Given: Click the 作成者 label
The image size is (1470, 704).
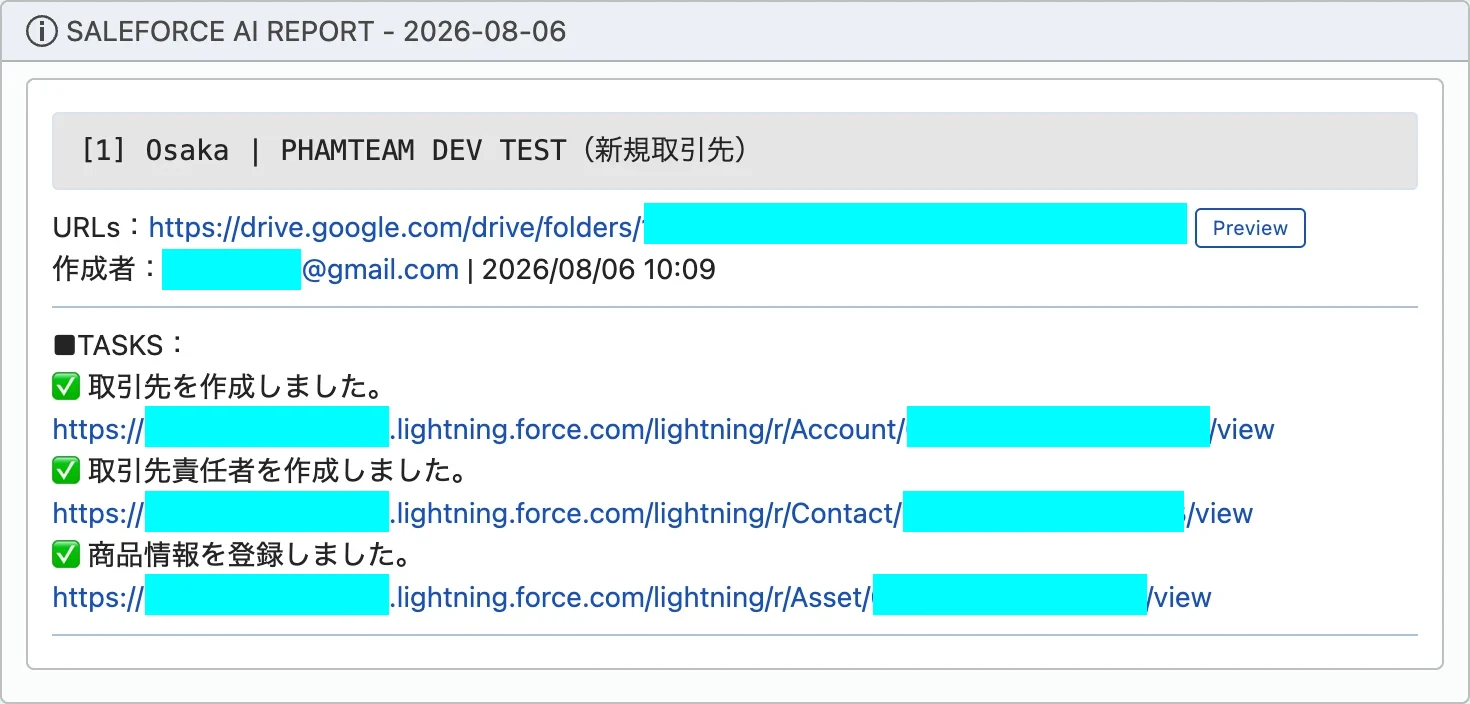Looking at the screenshot, I should tap(105, 270).
